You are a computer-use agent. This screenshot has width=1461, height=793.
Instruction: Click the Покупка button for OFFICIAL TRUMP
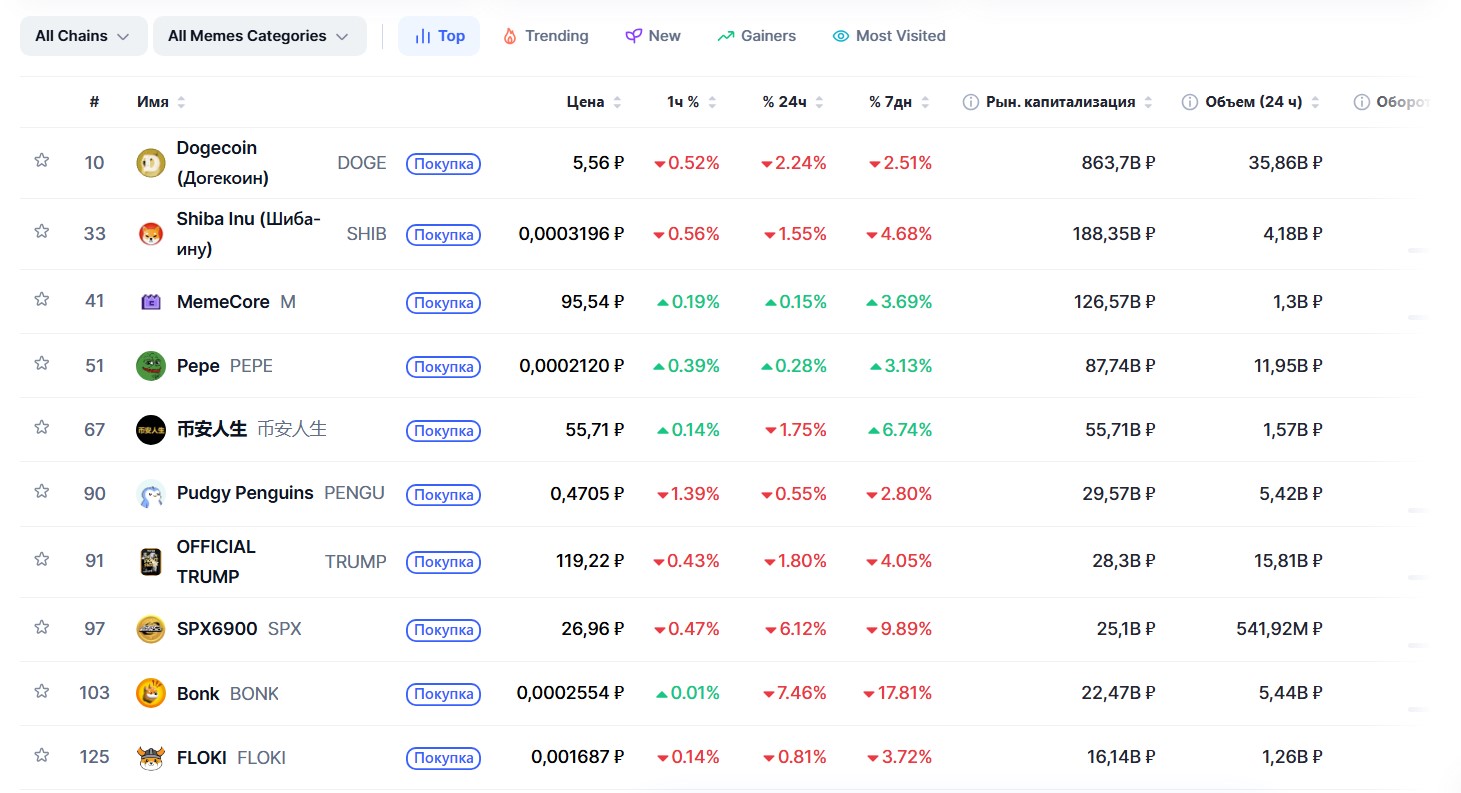[443, 563]
